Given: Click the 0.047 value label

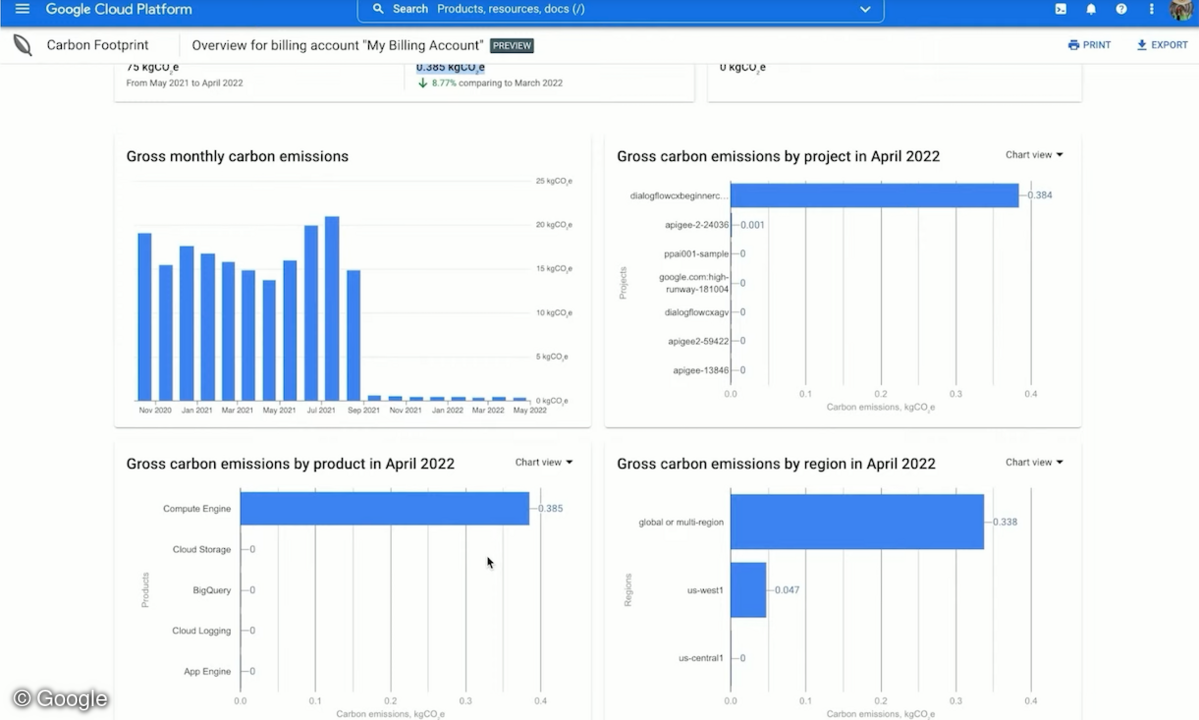Looking at the screenshot, I should tap(787, 590).
